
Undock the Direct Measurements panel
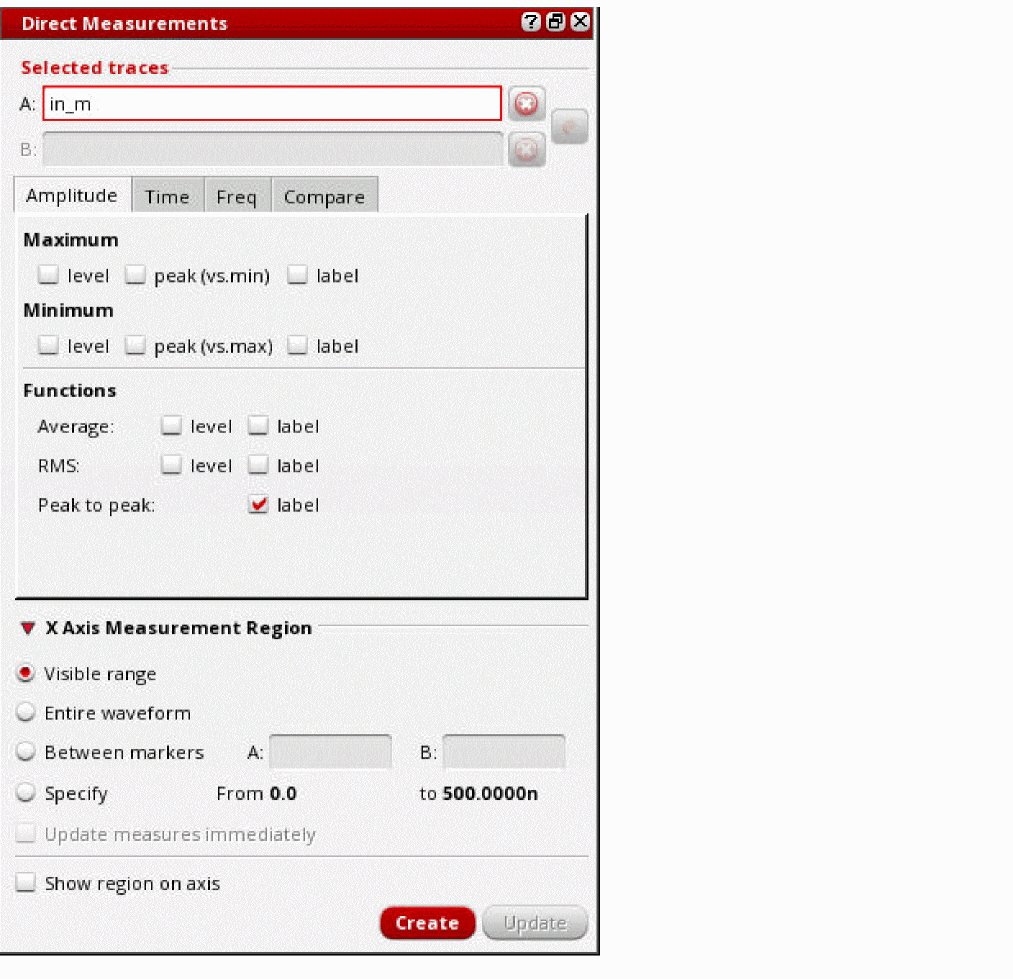(x=556, y=23)
